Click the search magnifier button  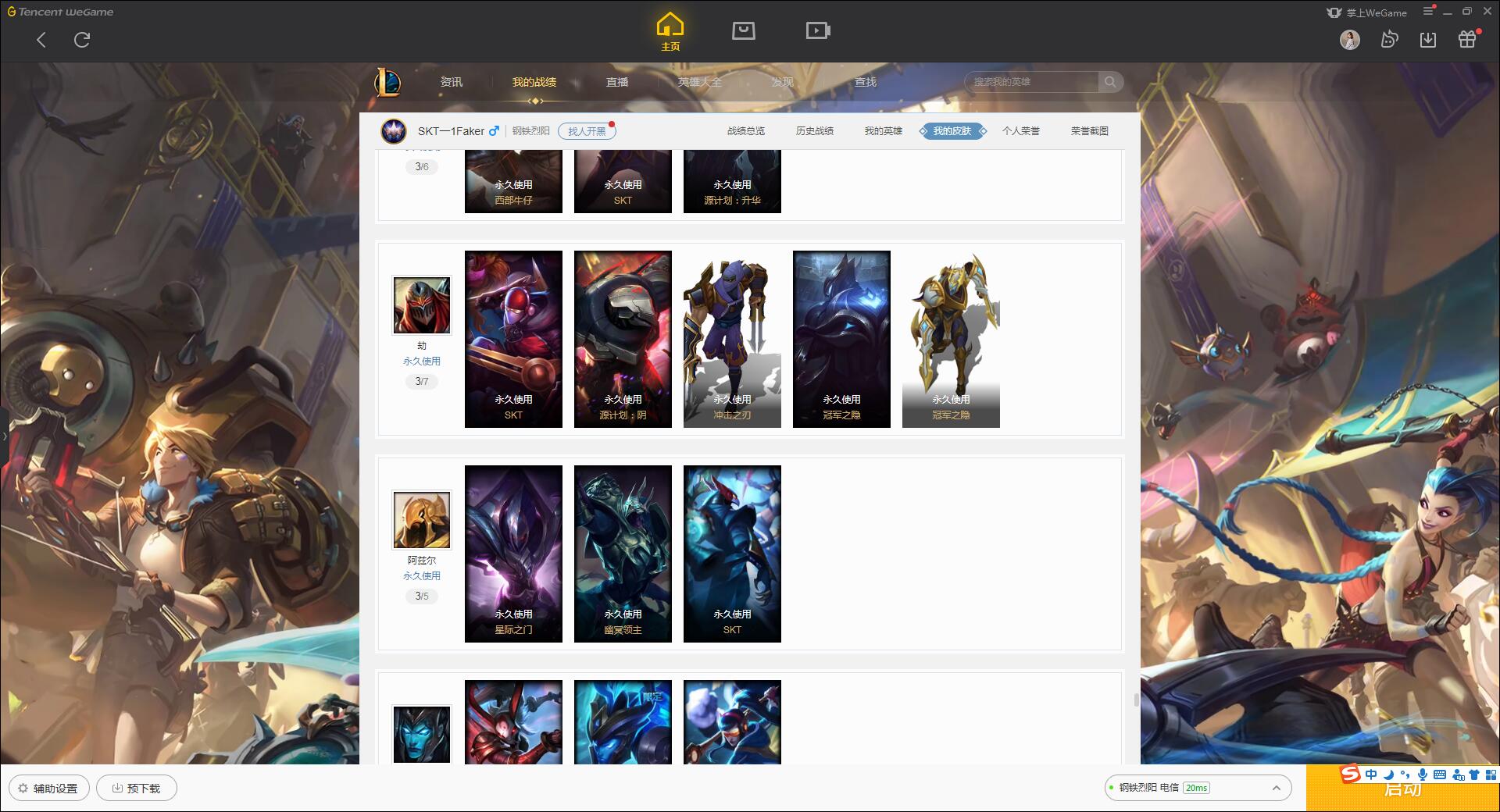pos(1110,82)
